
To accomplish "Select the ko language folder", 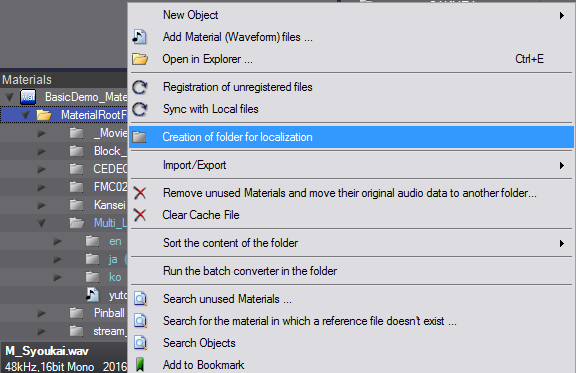I will pyautogui.click(x=115, y=277).
